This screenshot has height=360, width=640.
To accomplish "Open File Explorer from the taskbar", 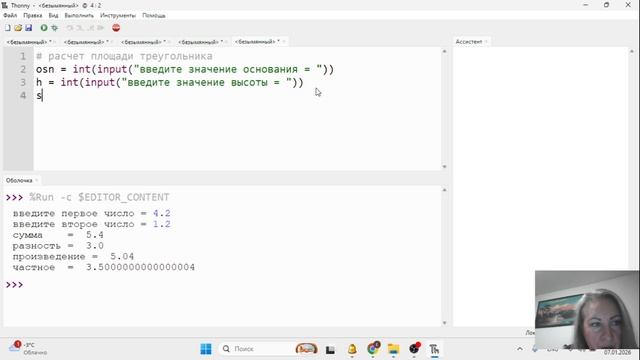I will point(393,349).
